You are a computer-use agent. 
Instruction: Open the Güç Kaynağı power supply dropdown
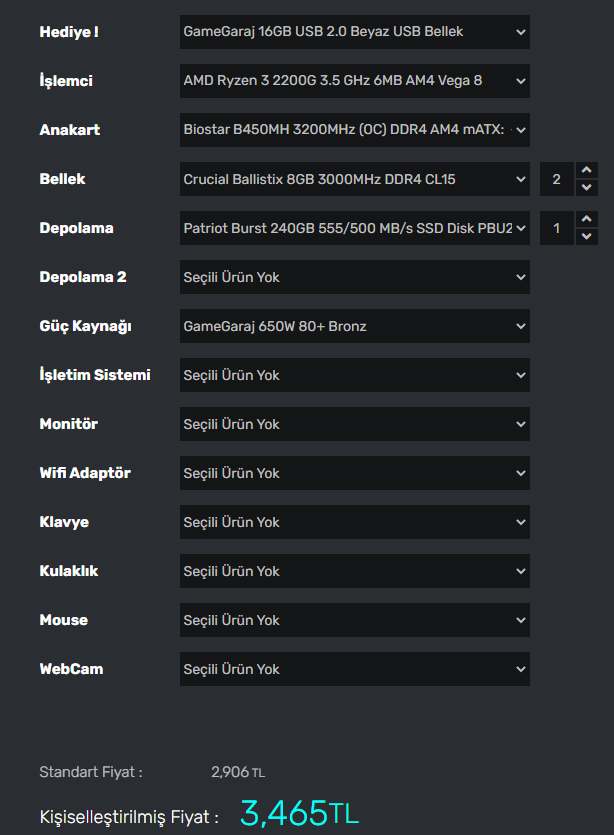(354, 326)
